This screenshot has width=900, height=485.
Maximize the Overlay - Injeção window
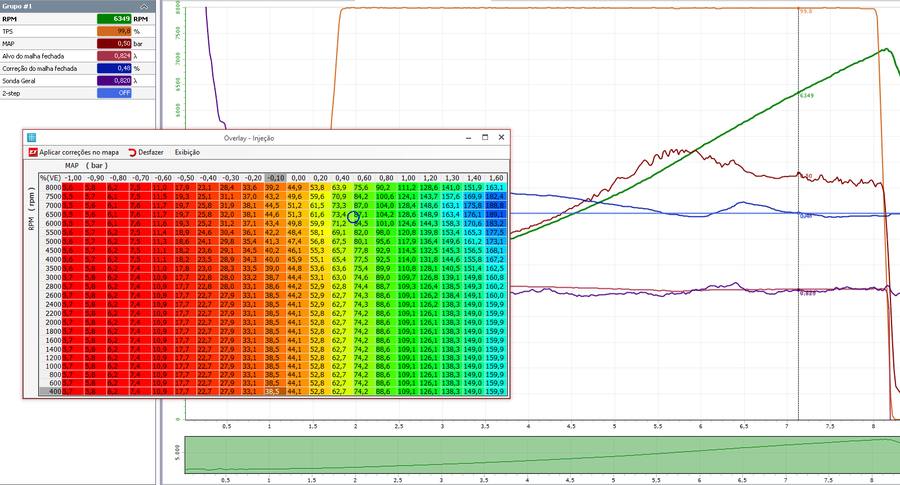(485, 137)
